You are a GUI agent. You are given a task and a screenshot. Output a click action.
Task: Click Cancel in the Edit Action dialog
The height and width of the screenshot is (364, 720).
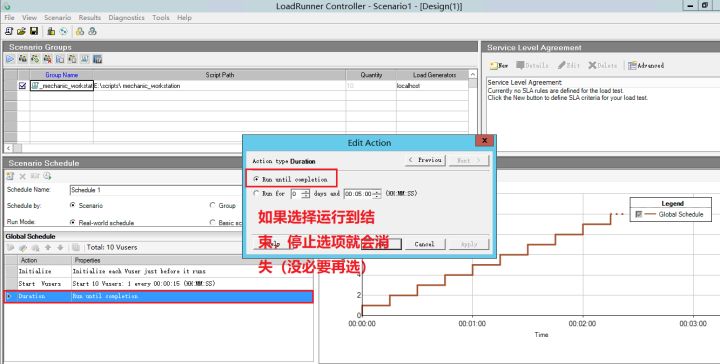(424, 244)
